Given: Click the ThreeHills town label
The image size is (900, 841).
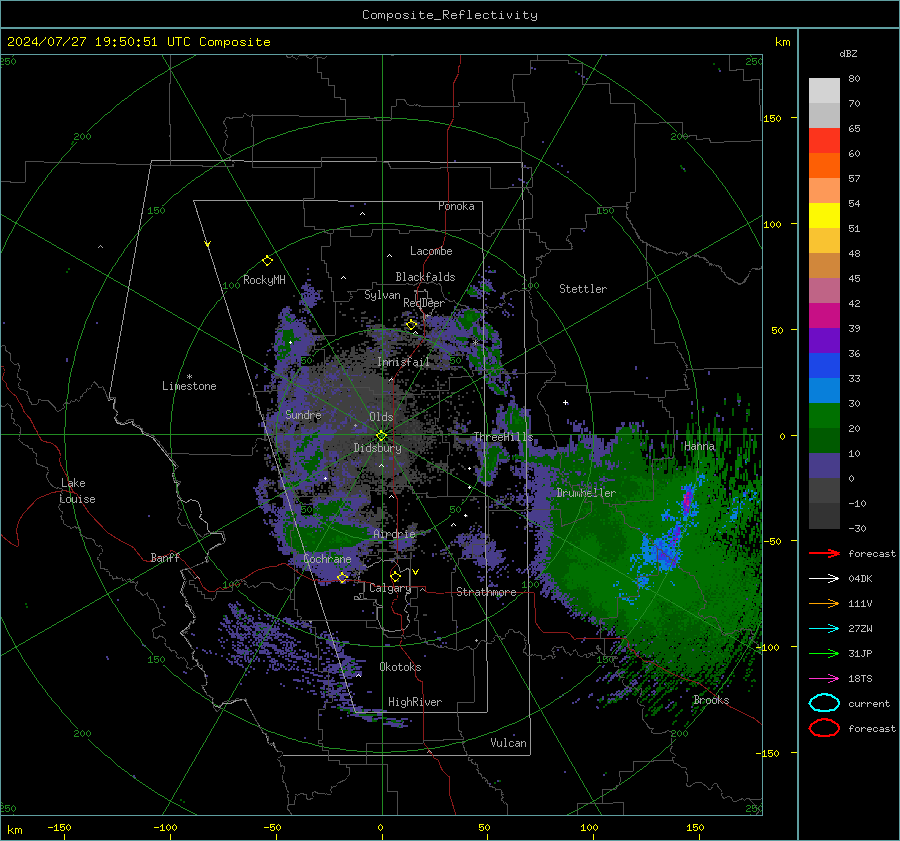Looking at the screenshot, I should [503, 437].
